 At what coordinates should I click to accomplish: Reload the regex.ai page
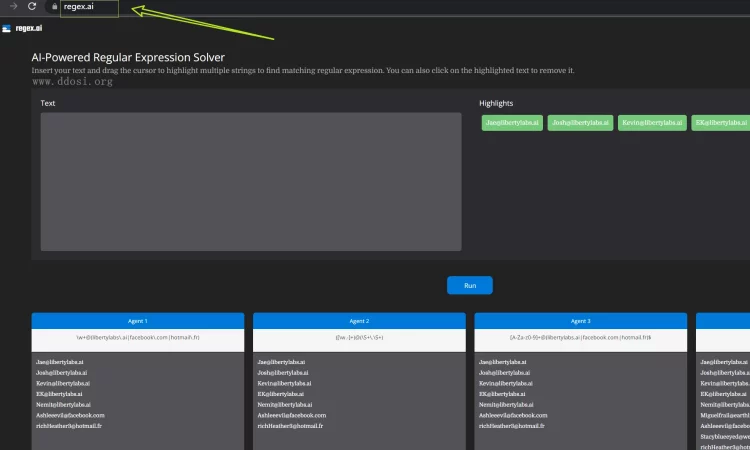click(32, 6)
